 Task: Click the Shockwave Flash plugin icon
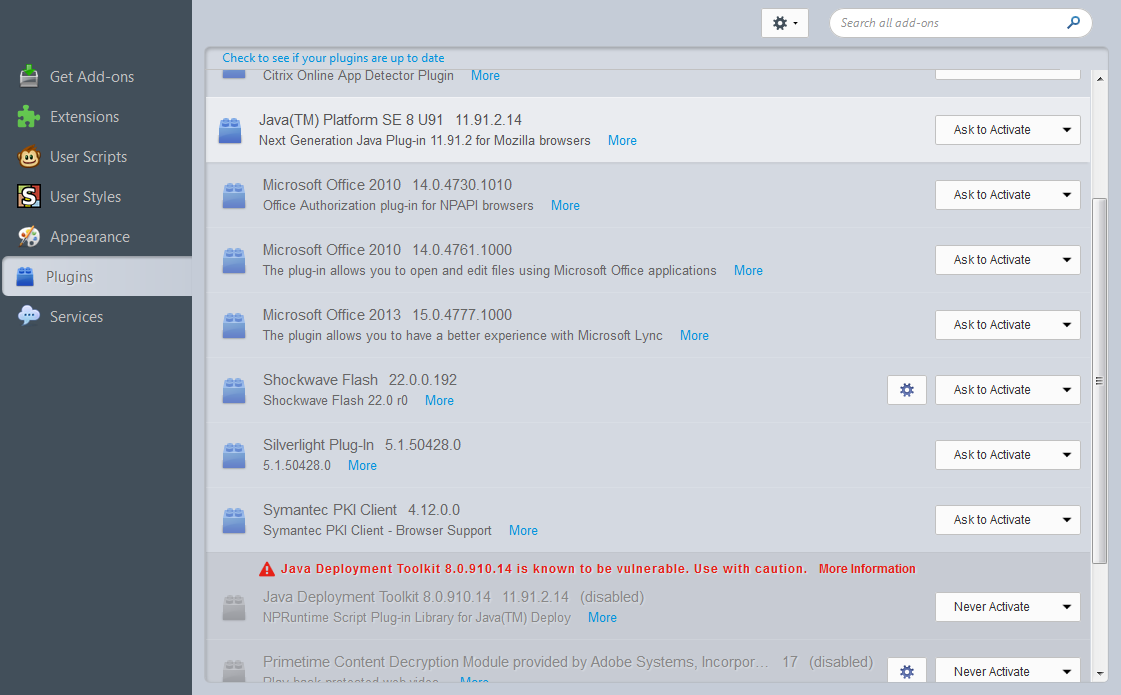(x=234, y=391)
